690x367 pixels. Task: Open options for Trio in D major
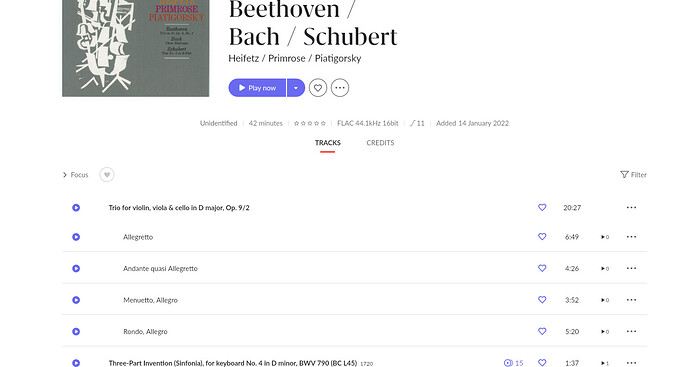(x=631, y=207)
